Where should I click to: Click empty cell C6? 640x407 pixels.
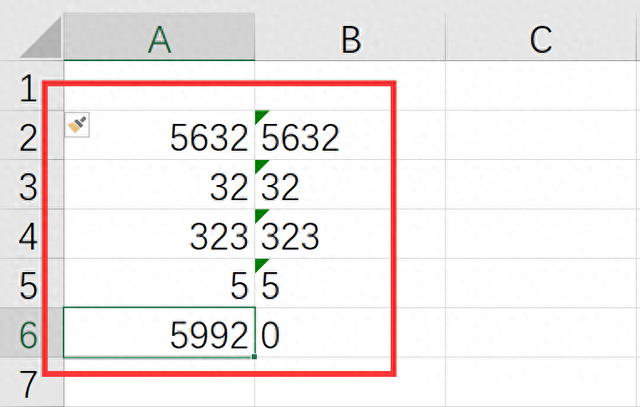click(541, 333)
